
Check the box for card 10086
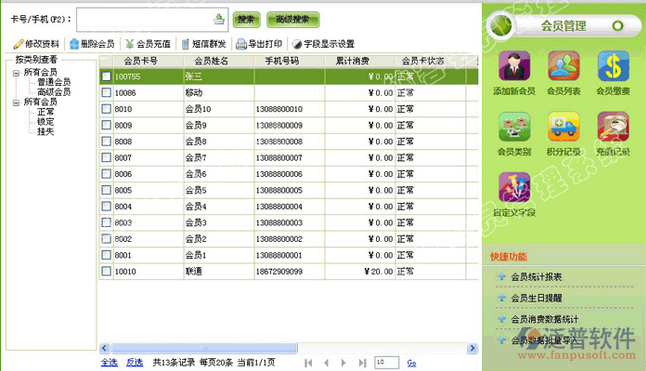click(106, 92)
